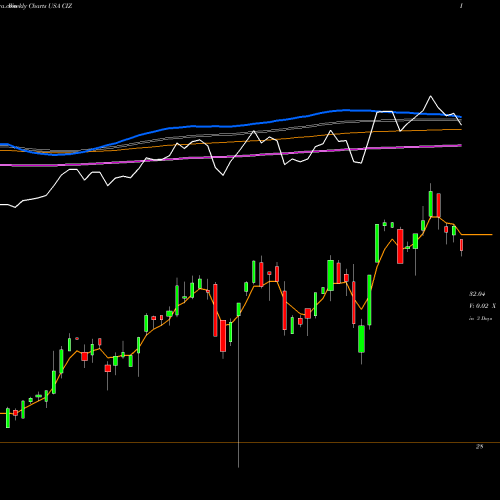Click the '28' price axis label

(479, 447)
